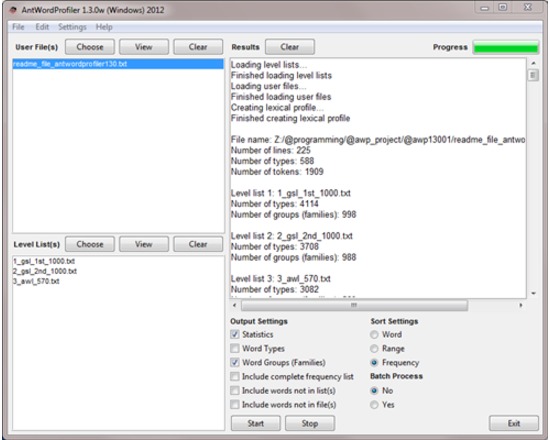Click the results scroll up arrow
This screenshot has width=550, height=440.
533,64
